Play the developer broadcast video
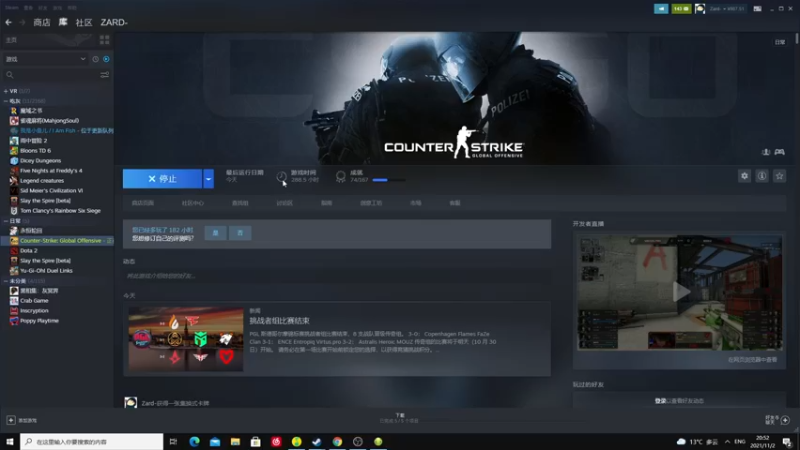Viewport: 800px width, 450px height. [x=681, y=293]
